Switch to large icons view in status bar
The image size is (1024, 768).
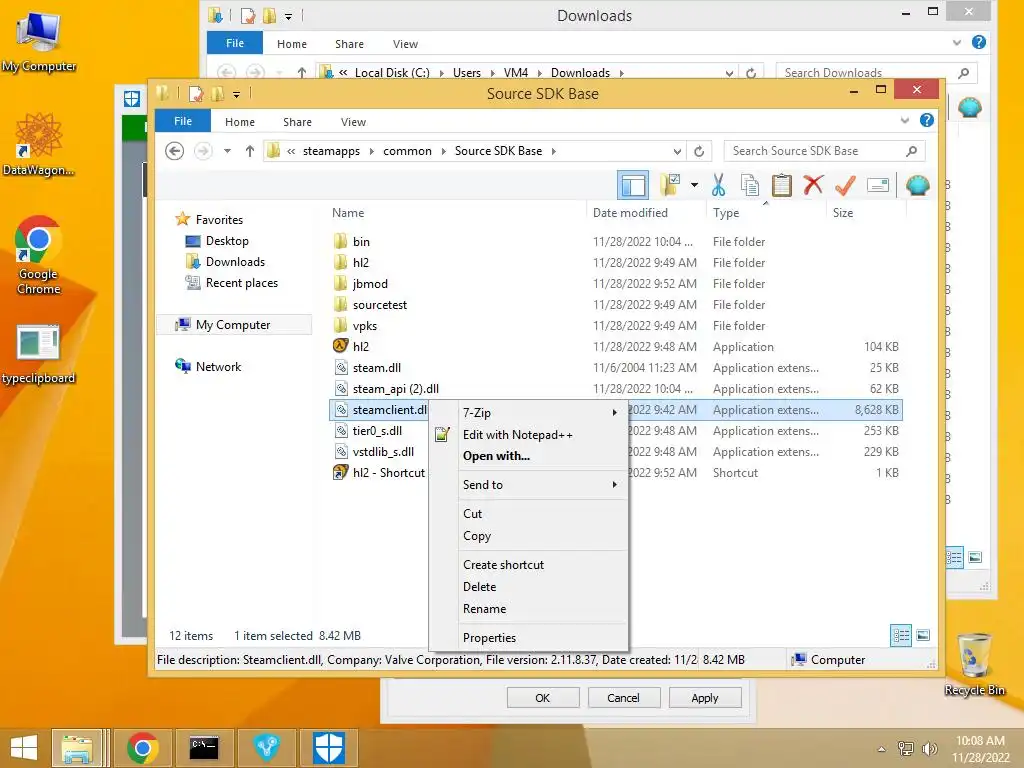coord(923,635)
